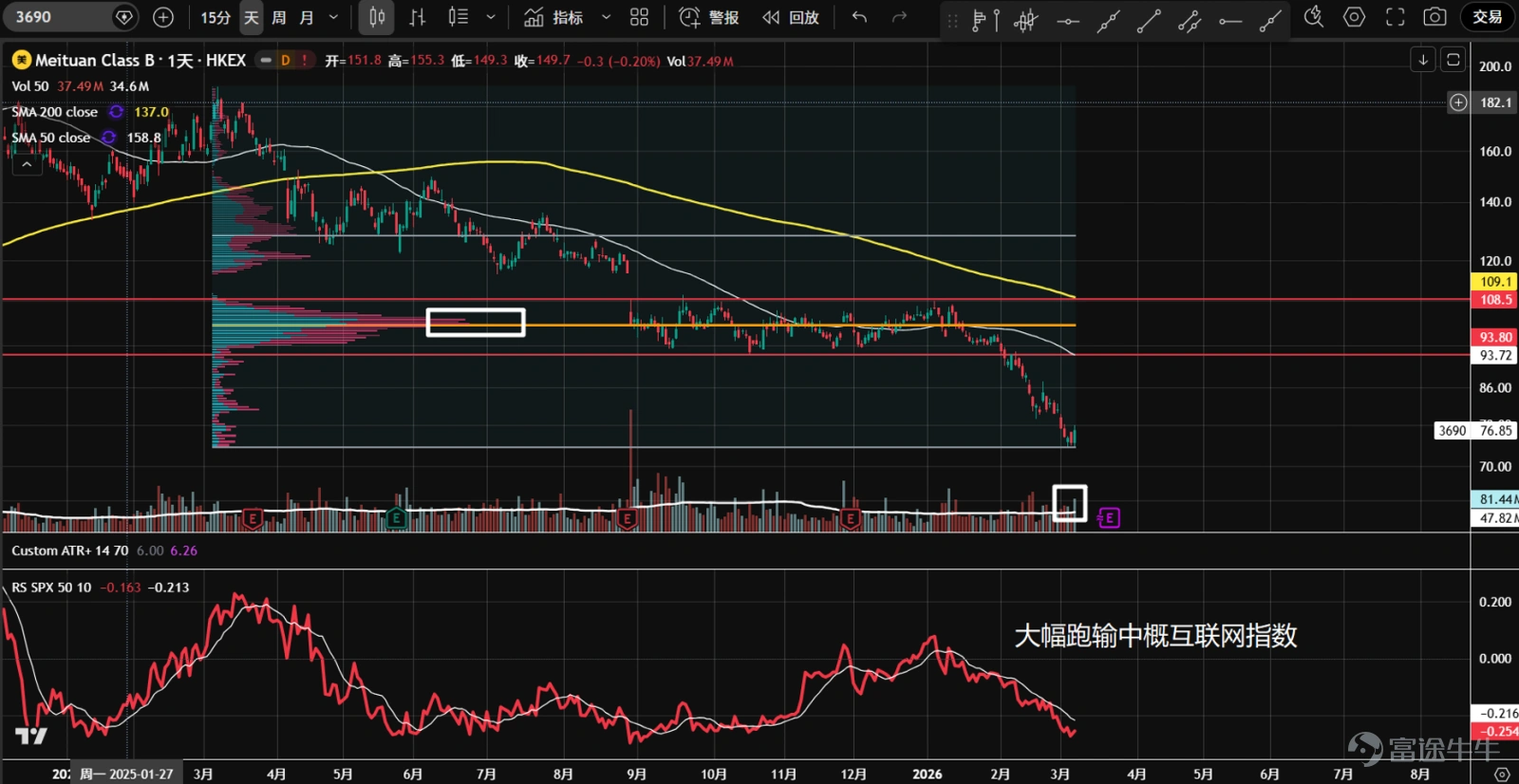Select the RS SPX 50 10 legend
The width and height of the screenshot is (1519, 784).
point(52,588)
